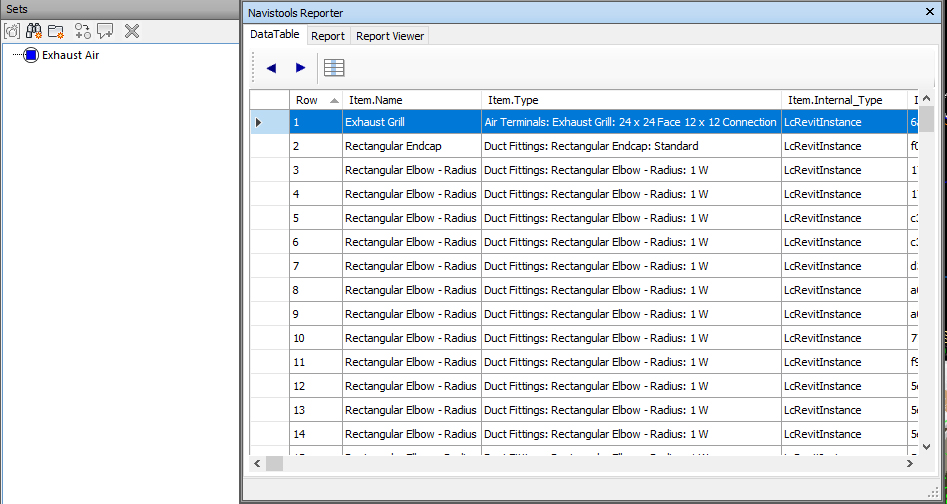947x504 pixels.
Task: Select the Item.Name cell in row 4
Action: (412, 194)
